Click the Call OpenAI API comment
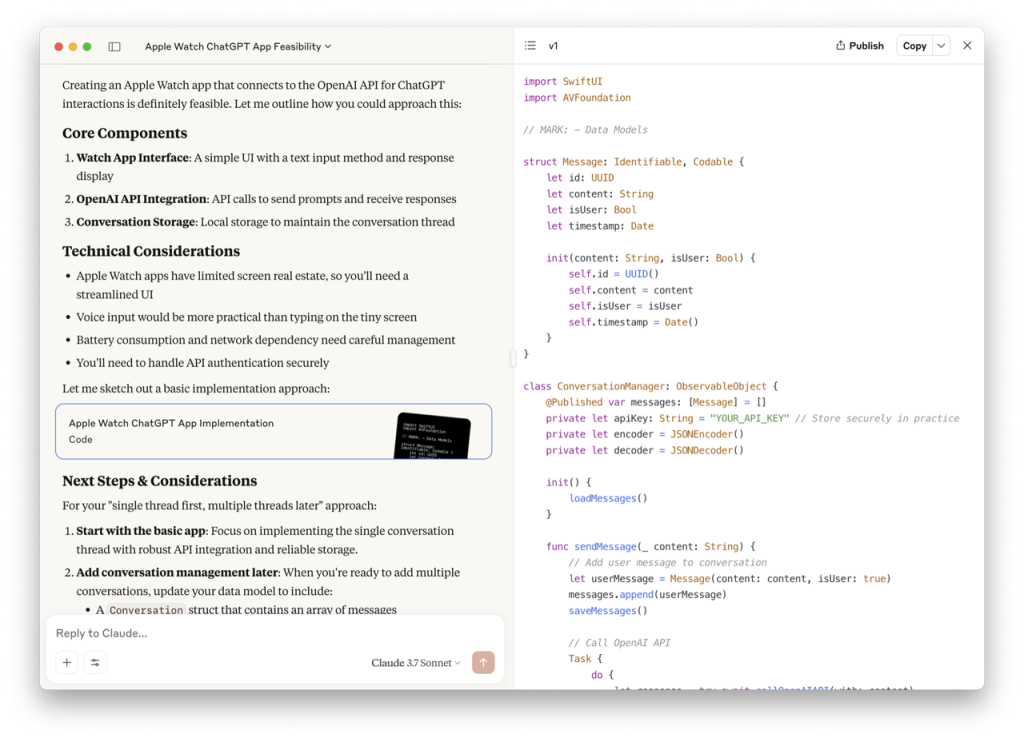 click(x=619, y=643)
